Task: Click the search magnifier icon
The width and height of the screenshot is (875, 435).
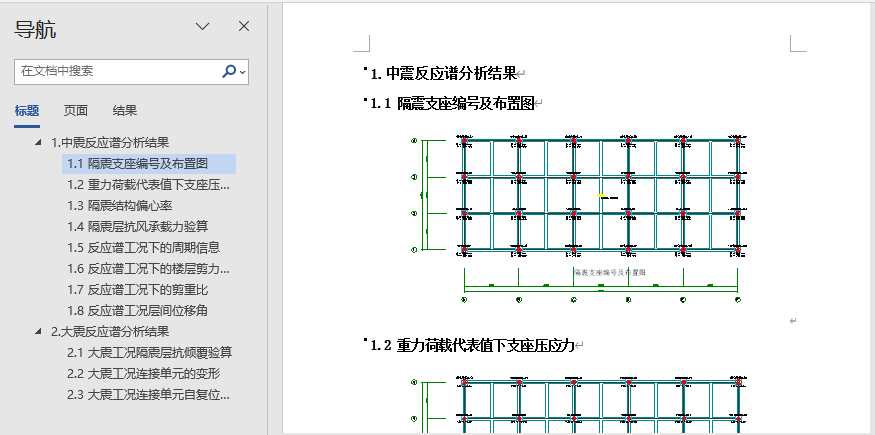Action: point(229,71)
